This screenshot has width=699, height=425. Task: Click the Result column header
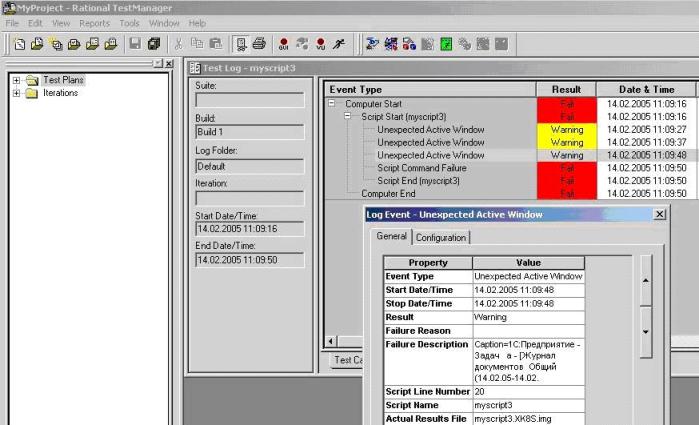coord(566,90)
